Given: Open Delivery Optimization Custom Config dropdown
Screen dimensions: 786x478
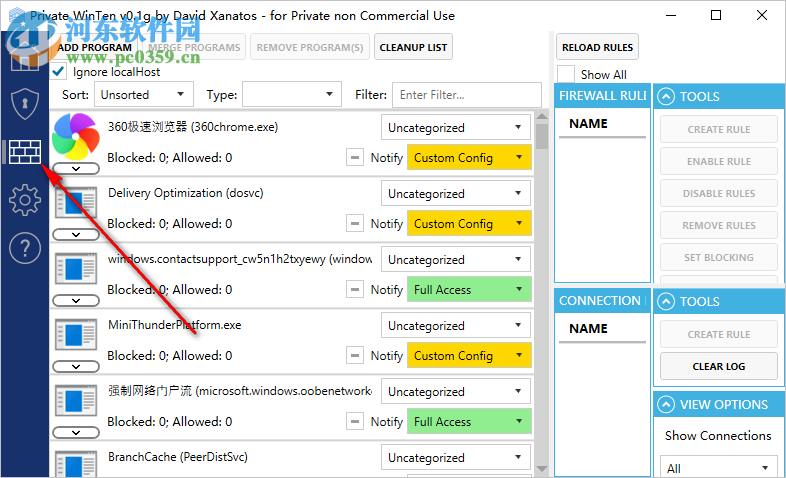Looking at the screenshot, I should tap(469, 224).
